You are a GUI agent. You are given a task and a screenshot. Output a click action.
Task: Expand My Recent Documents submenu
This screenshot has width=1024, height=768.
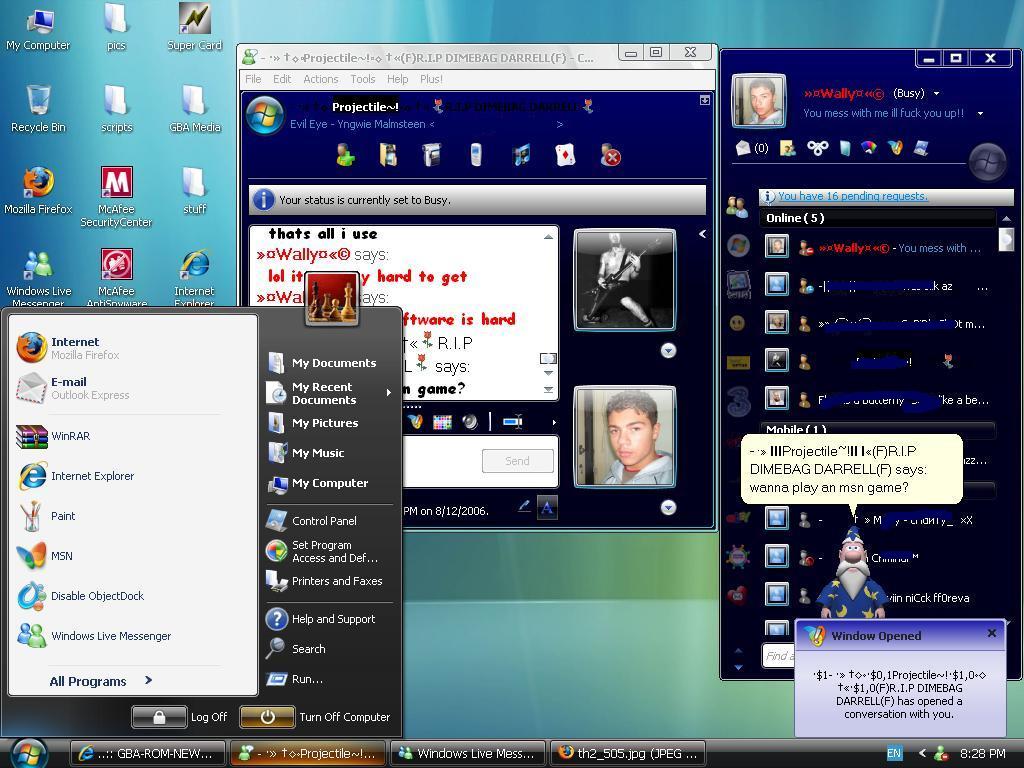pyautogui.click(x=388, y=393)
